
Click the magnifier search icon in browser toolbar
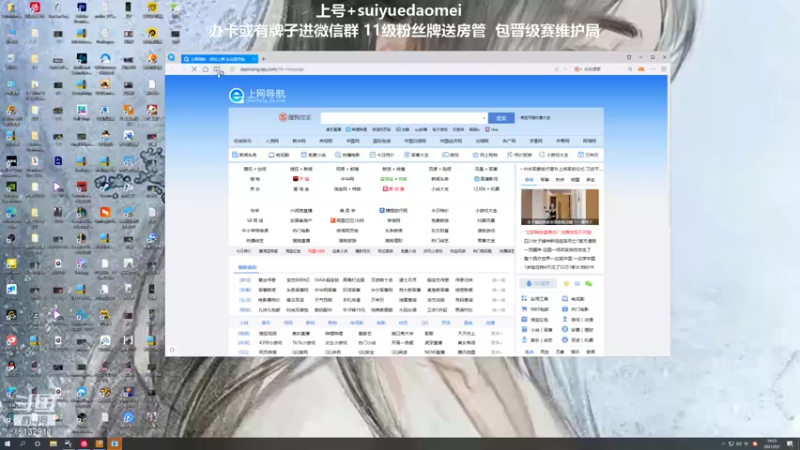coord(630,69)
